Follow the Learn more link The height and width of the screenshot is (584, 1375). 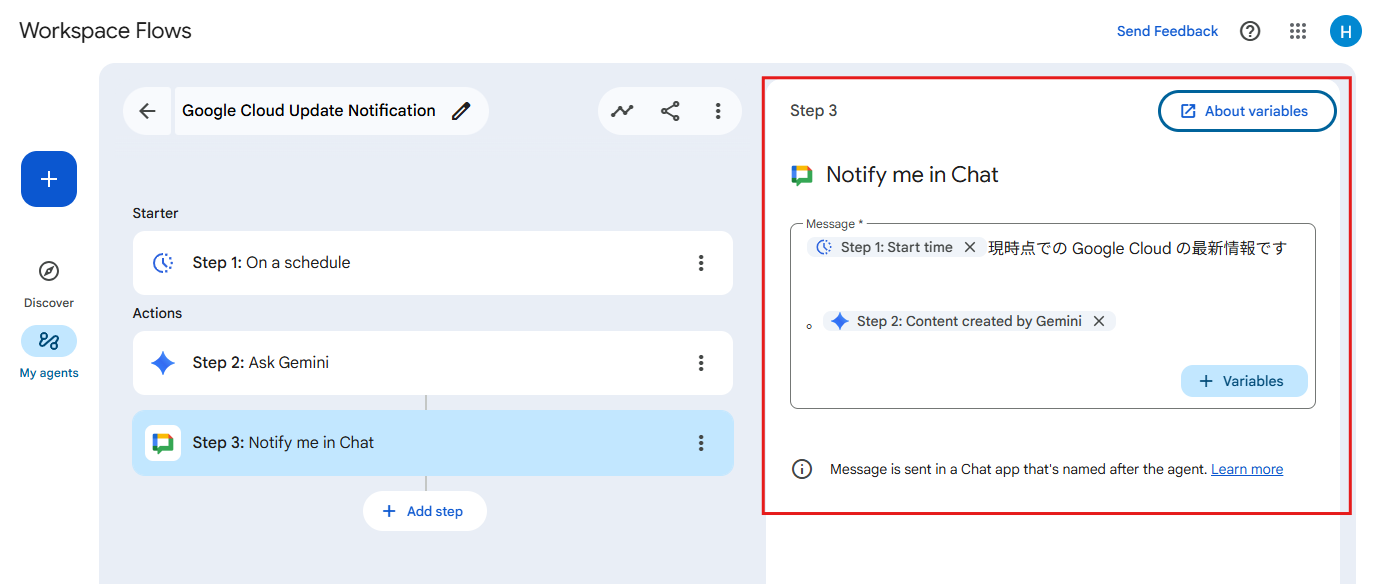1246,469
